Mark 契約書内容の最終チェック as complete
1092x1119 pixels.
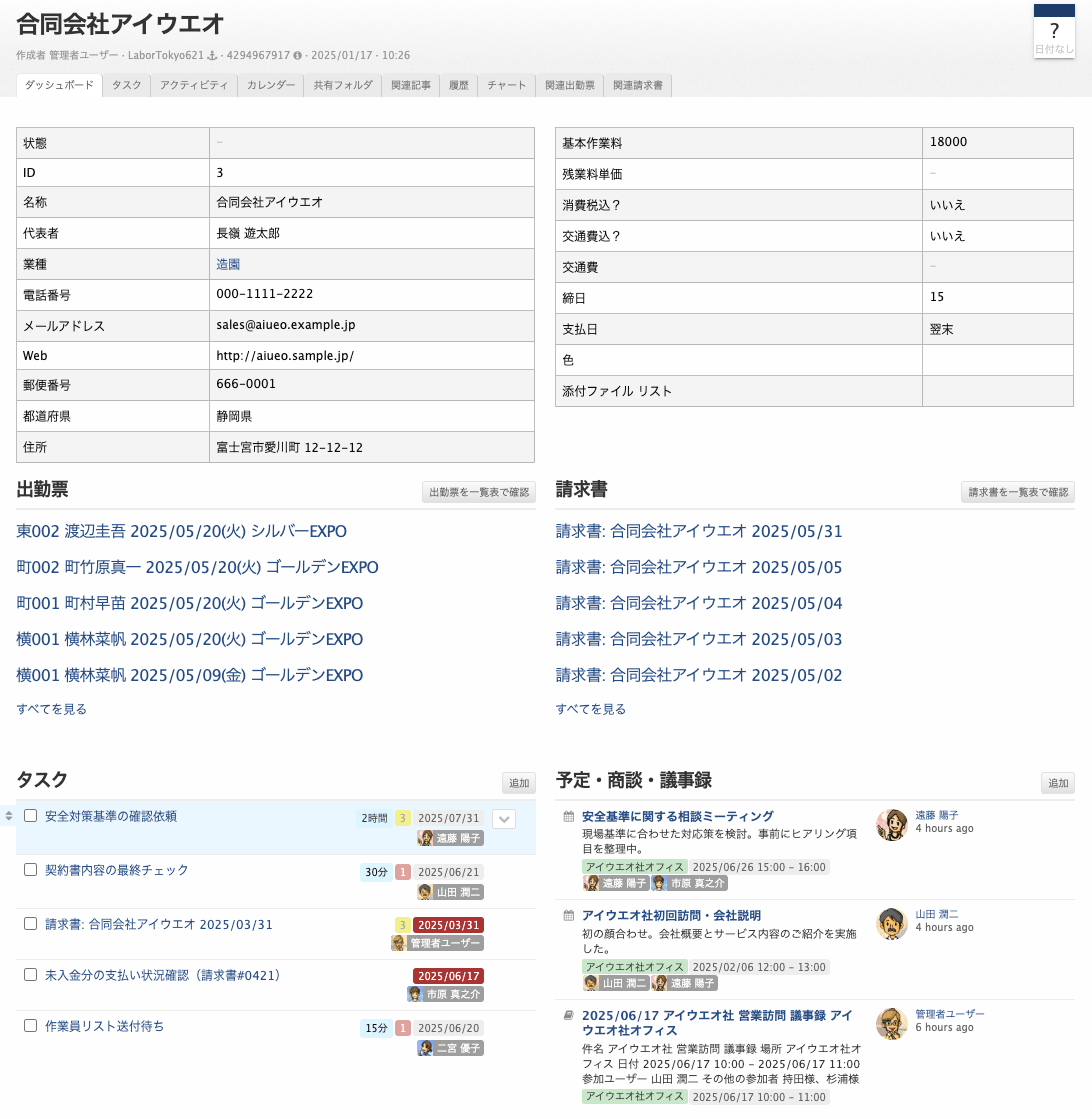(30, 870)
